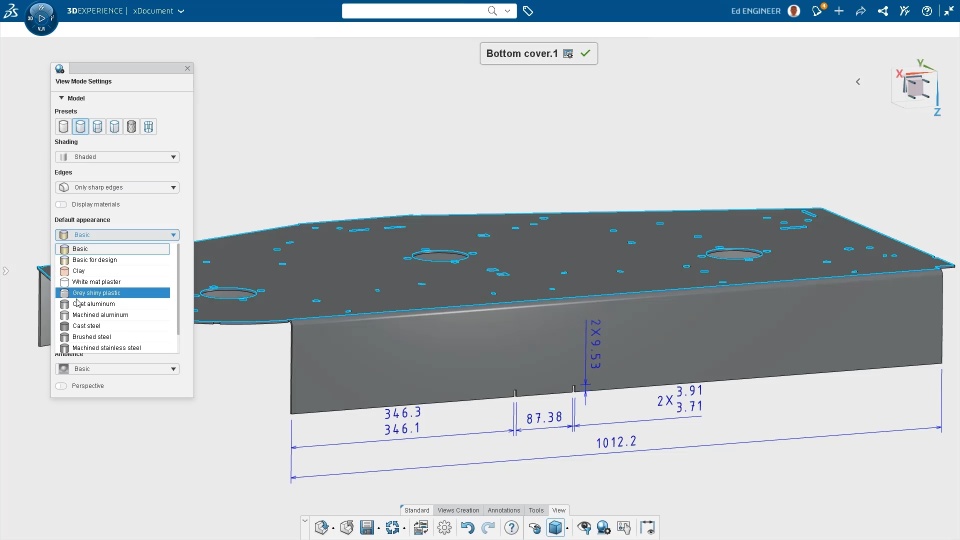
Task: Click the eye filter visibility icon
Action: (584, 527)
